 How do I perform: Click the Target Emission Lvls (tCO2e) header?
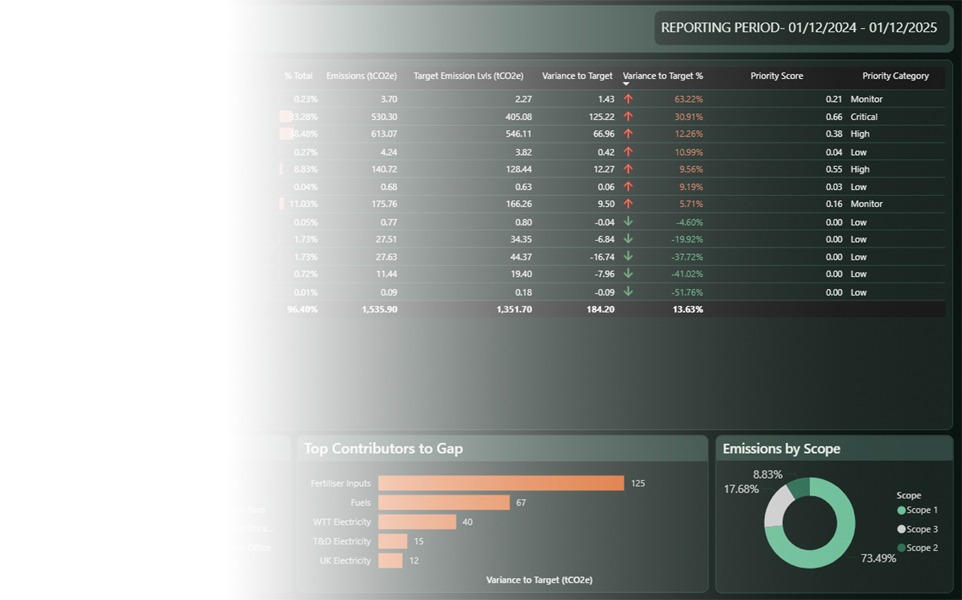tap(468, 76)
